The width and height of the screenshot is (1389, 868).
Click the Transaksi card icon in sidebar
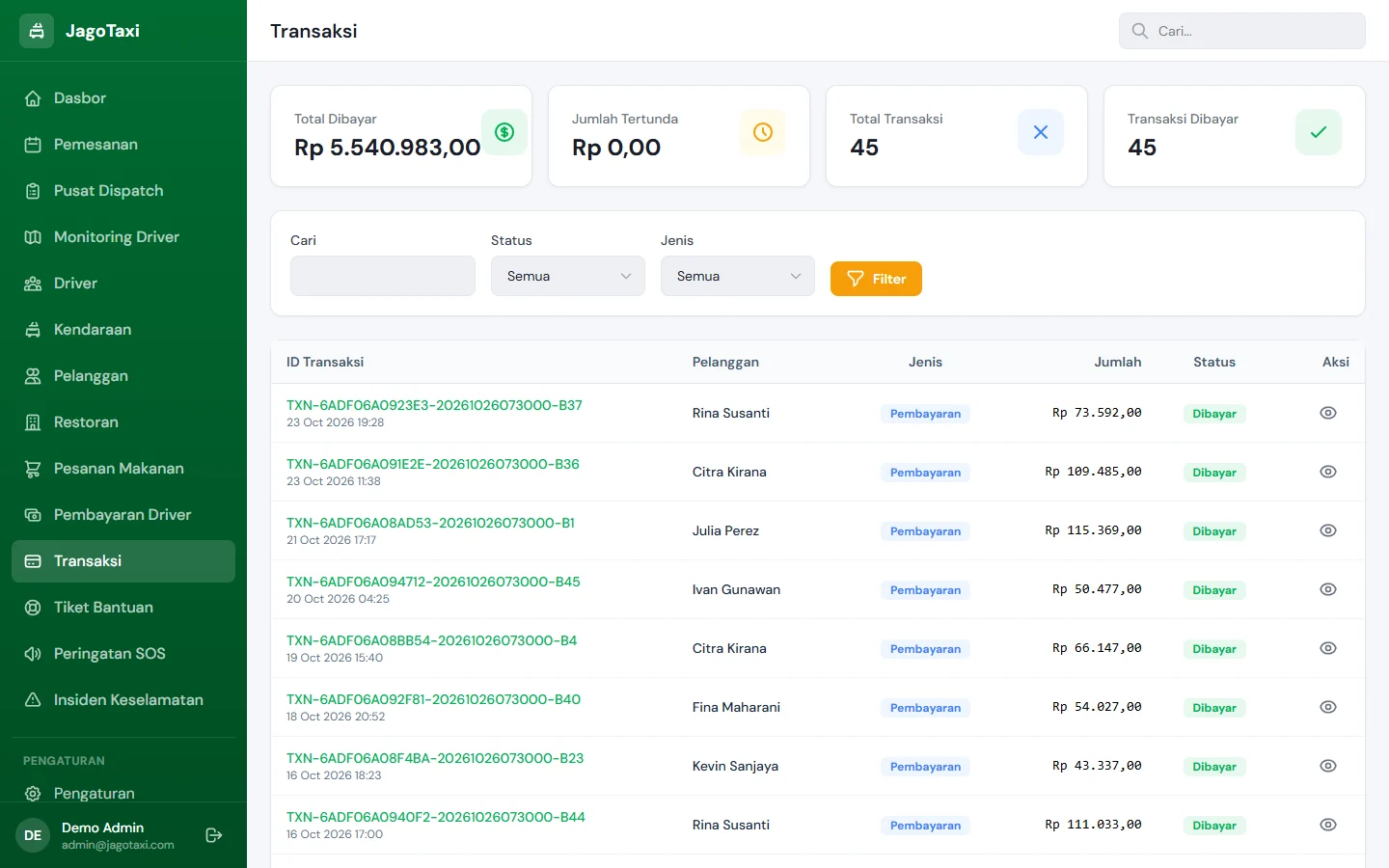[x=33, y=561]
